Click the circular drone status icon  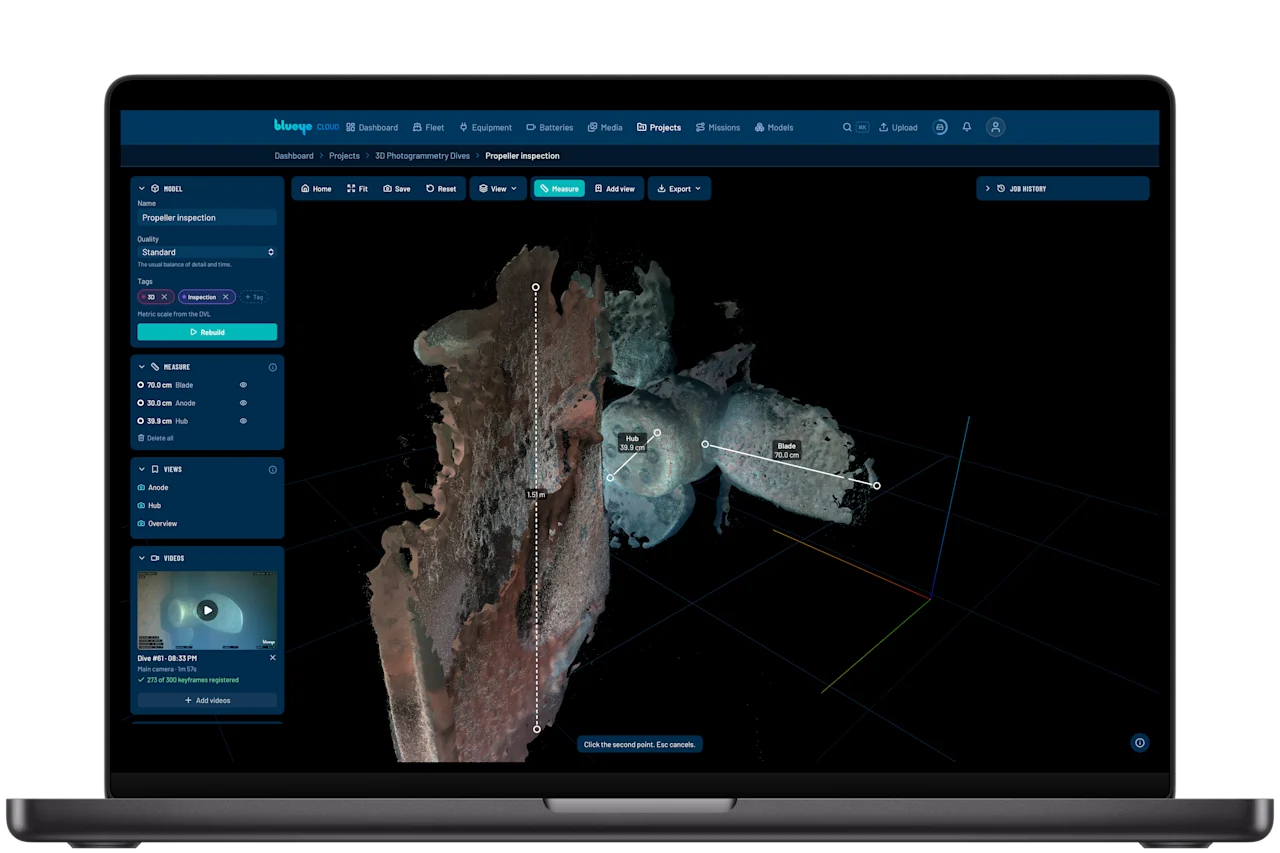pos(940,127)
